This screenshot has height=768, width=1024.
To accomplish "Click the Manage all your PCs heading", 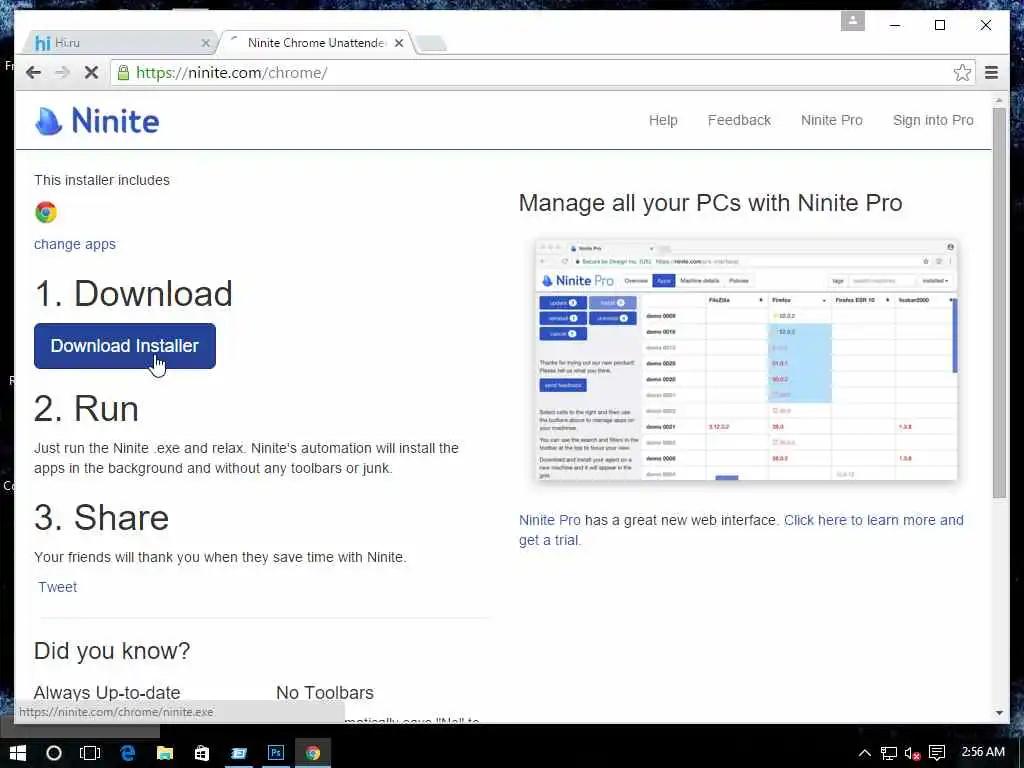I will pos(711,203).
